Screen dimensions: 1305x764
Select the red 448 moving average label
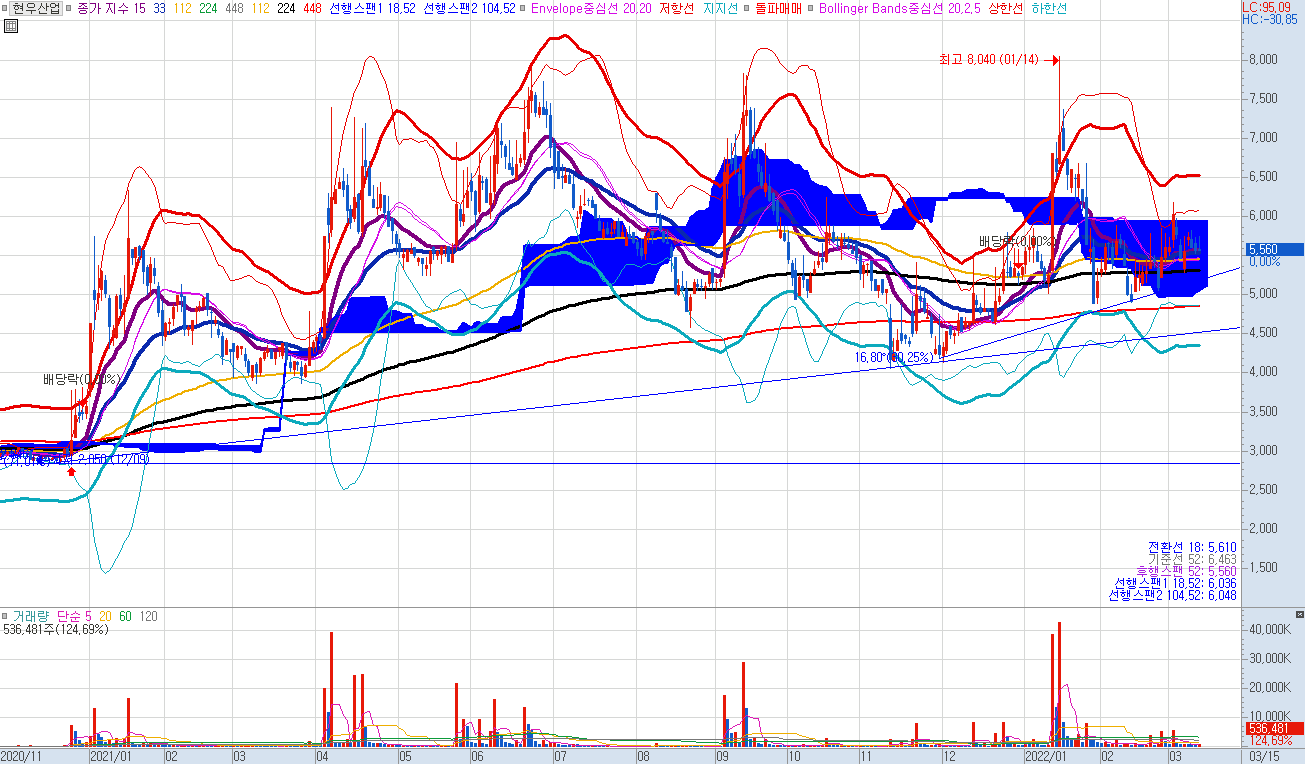pos(312,8)
